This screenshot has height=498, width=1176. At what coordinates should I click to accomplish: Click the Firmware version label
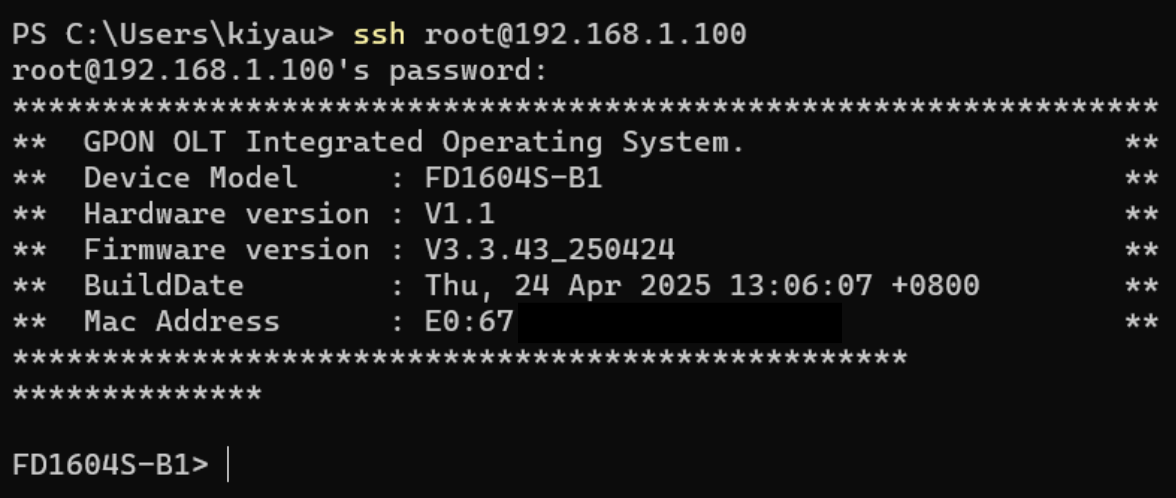click(x=226, y=250)
